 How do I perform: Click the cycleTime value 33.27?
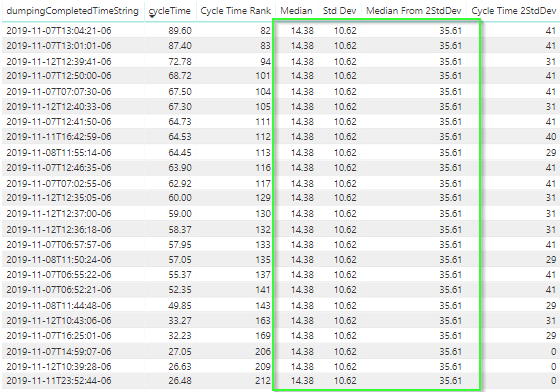pos(180,321)
